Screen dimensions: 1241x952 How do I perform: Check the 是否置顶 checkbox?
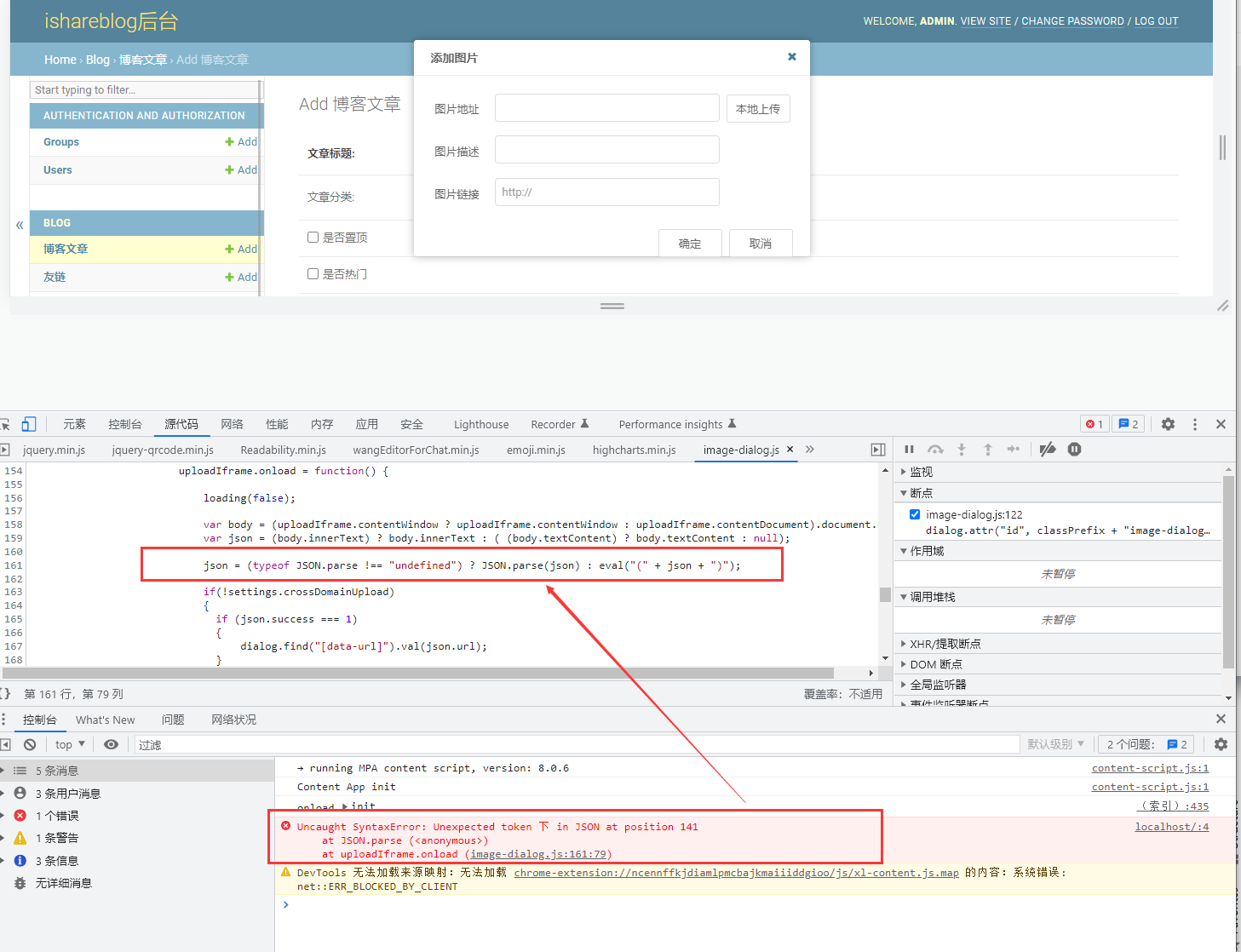[x=313, y=238]
